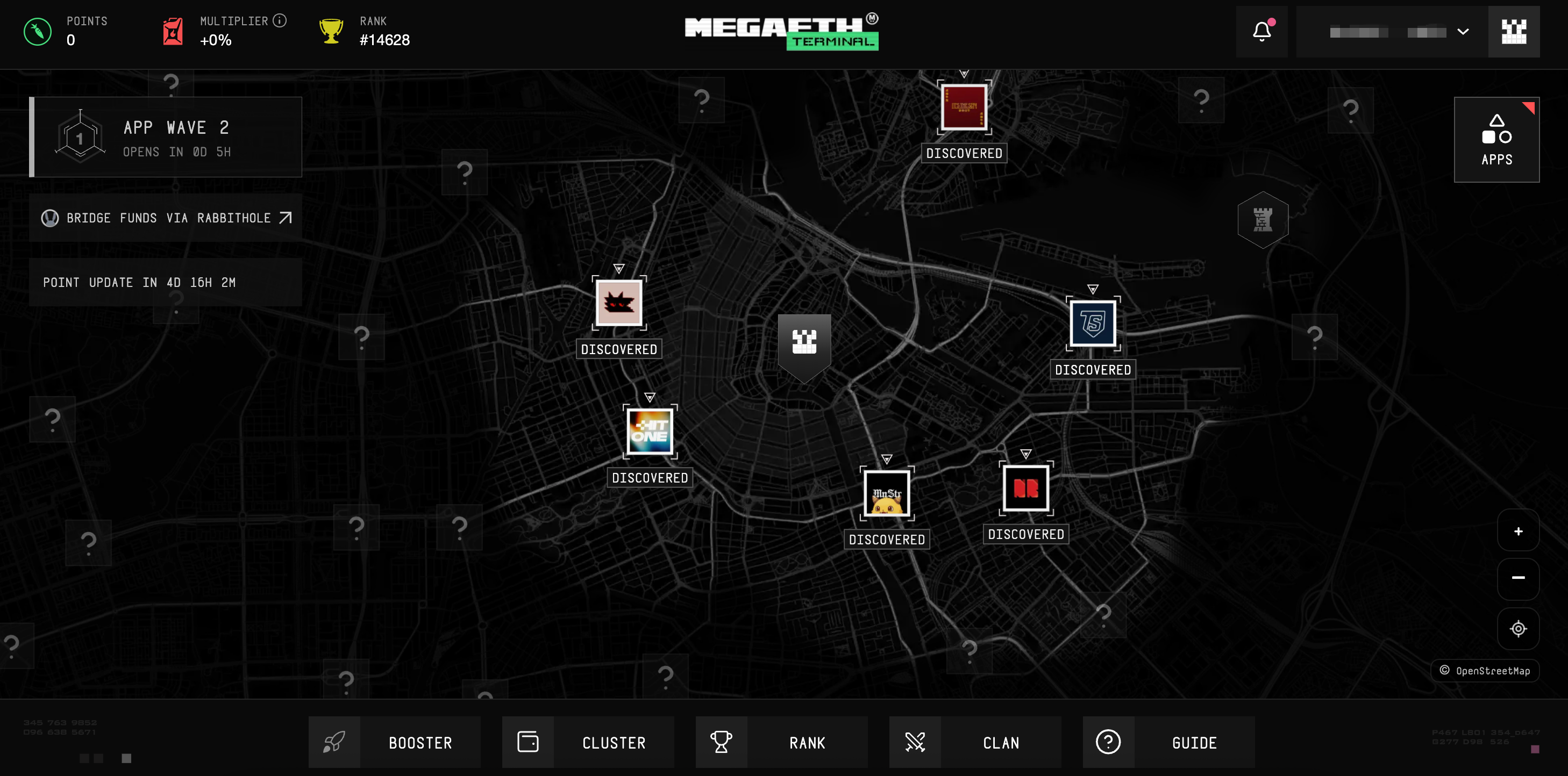
Task: Recenter map with the locate icon
Action: pyautogui.click(x=1517, y=628)
